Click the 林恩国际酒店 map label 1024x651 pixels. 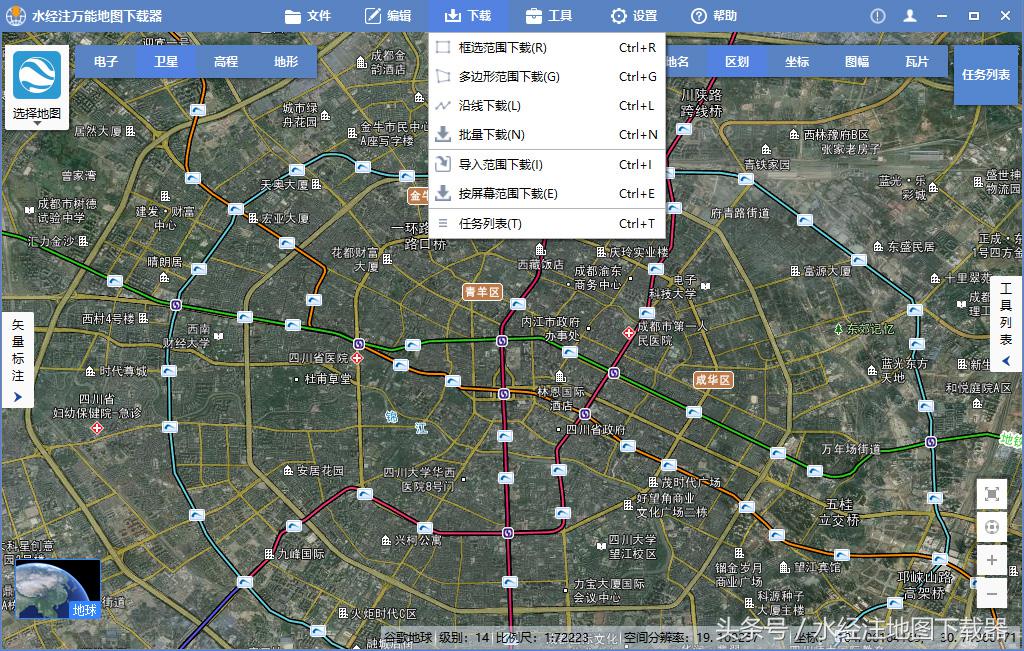[x=561, y=398]
